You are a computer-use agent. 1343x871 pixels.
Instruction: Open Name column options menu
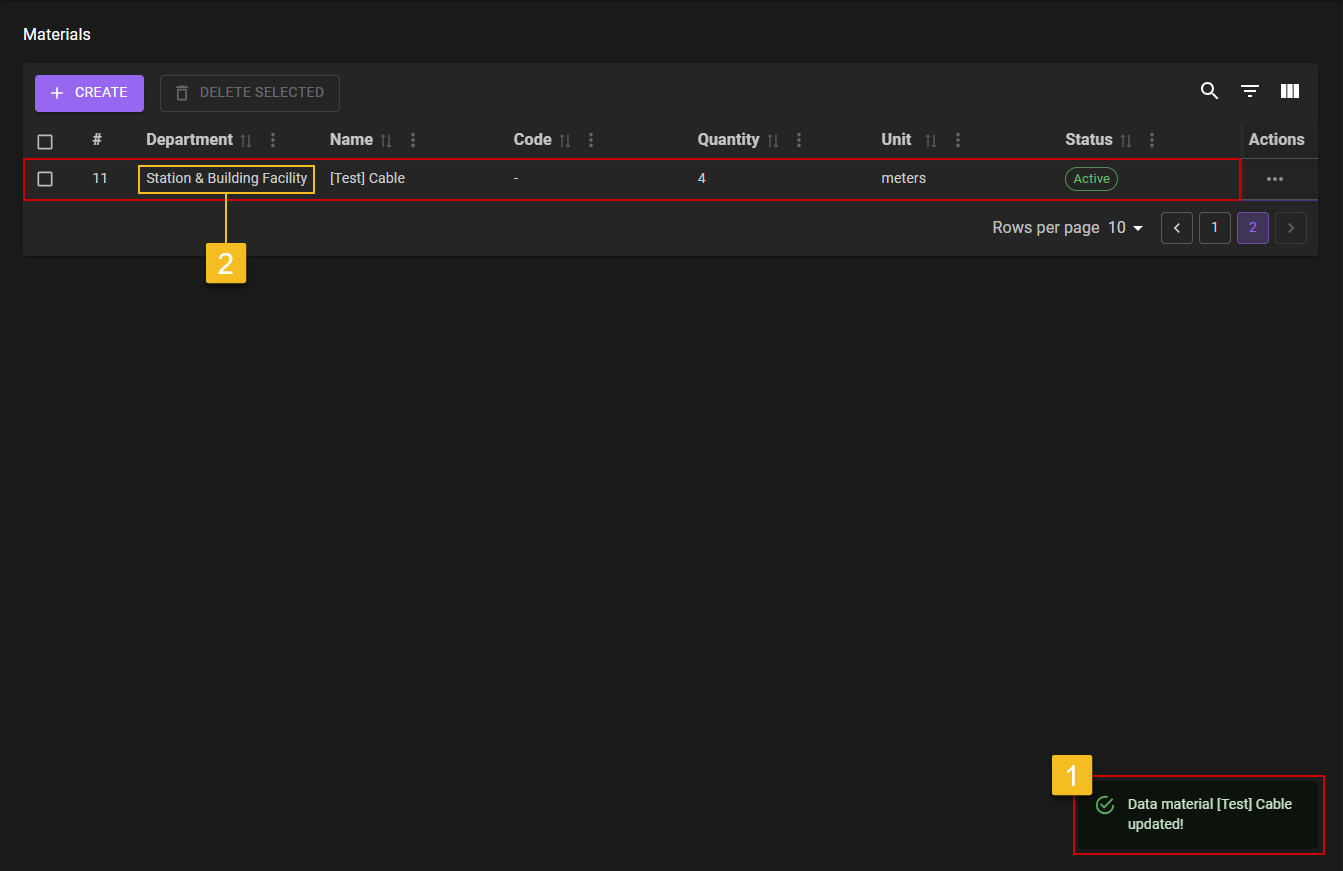click(x=413, y=141)
